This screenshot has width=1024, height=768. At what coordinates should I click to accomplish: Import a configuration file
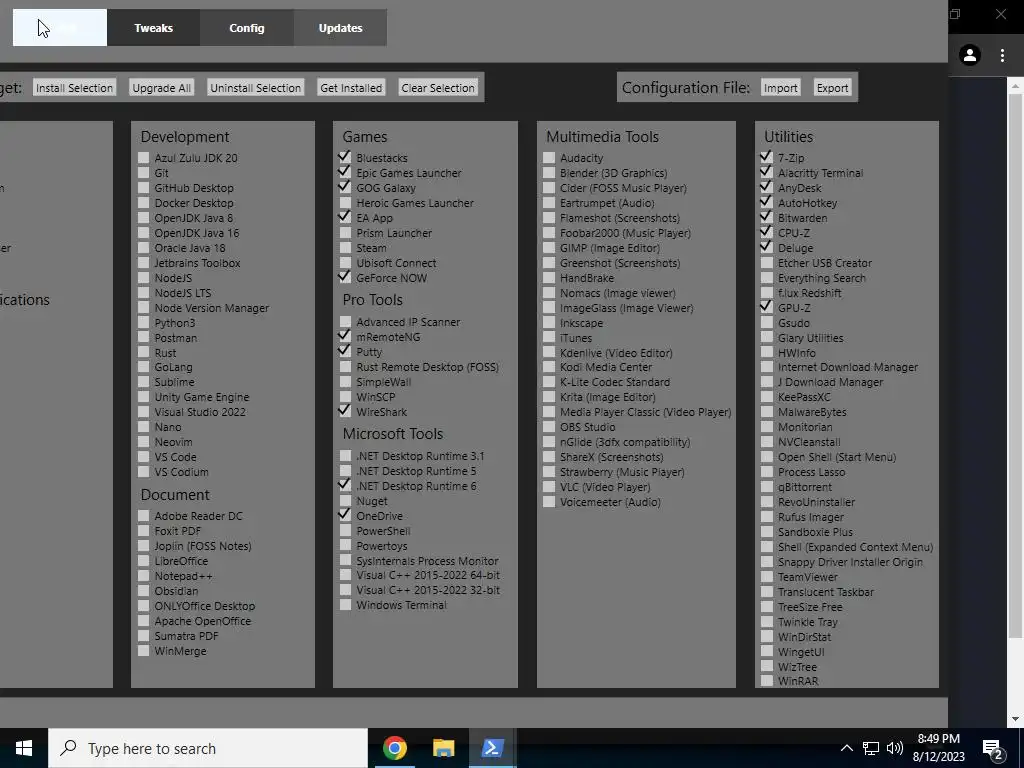coord(780,88)
